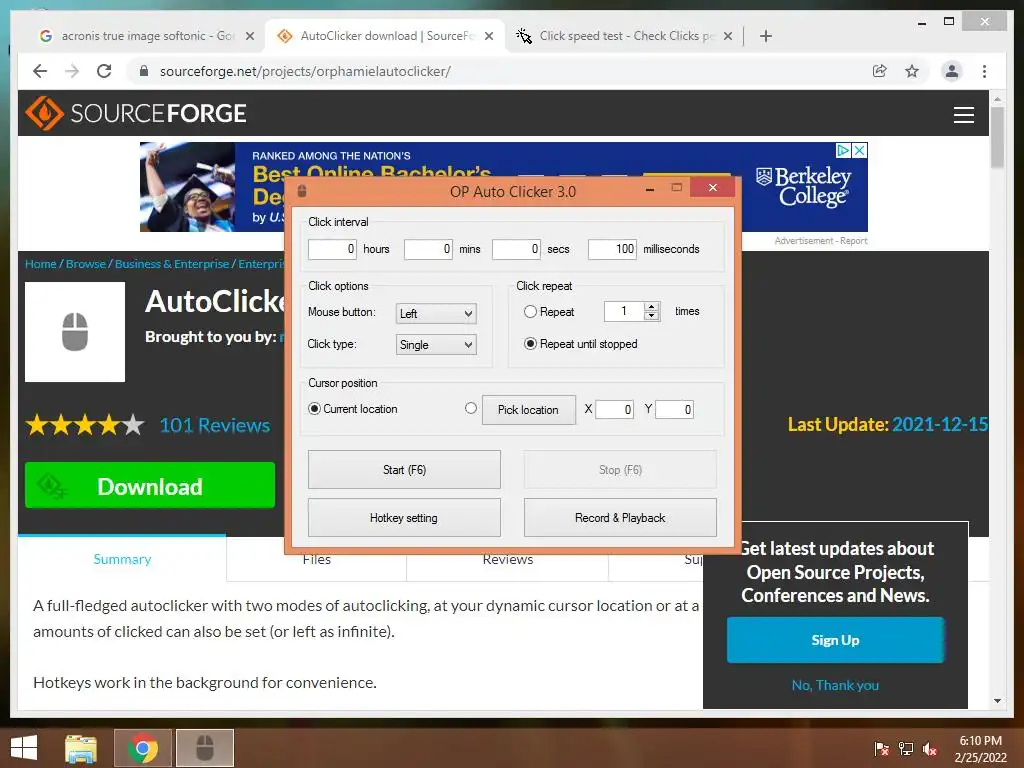The width and height of the screenshot is (1024, 768).
Task: Open a new browser tab
Action: pyautogui.click(x=766, y=36)
